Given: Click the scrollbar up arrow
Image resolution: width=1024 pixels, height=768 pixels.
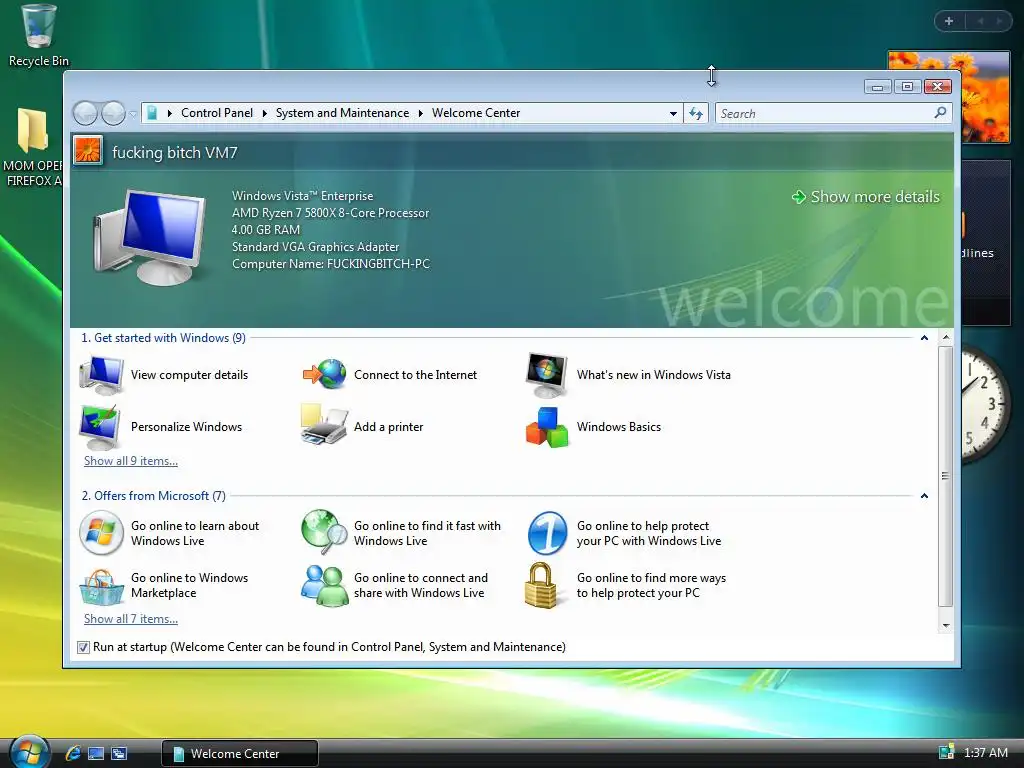Looking at the screenshot, I should point(946,338).
